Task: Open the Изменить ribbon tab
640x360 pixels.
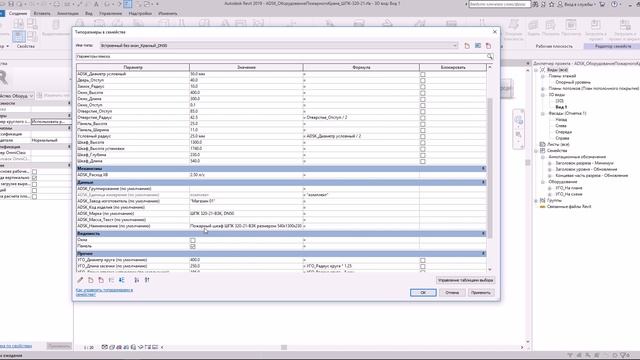Action: (168, 13)
